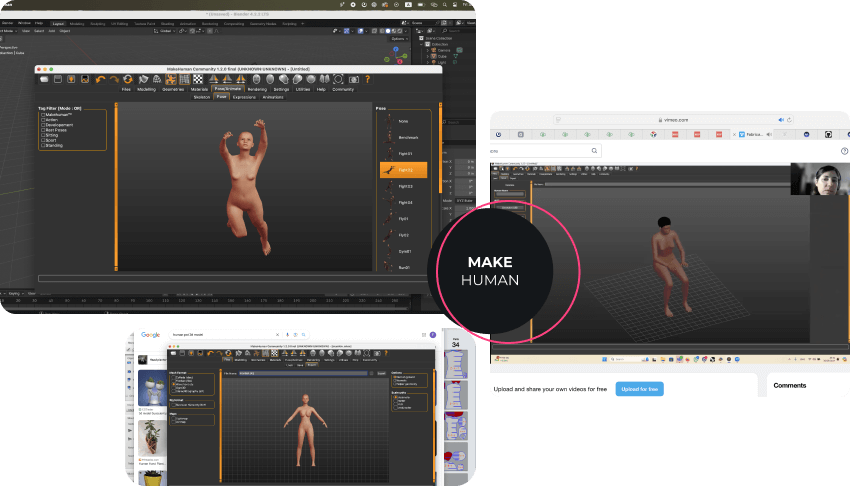
Task: Check the Development tag filter checkbox
Action: click(43, 125)
